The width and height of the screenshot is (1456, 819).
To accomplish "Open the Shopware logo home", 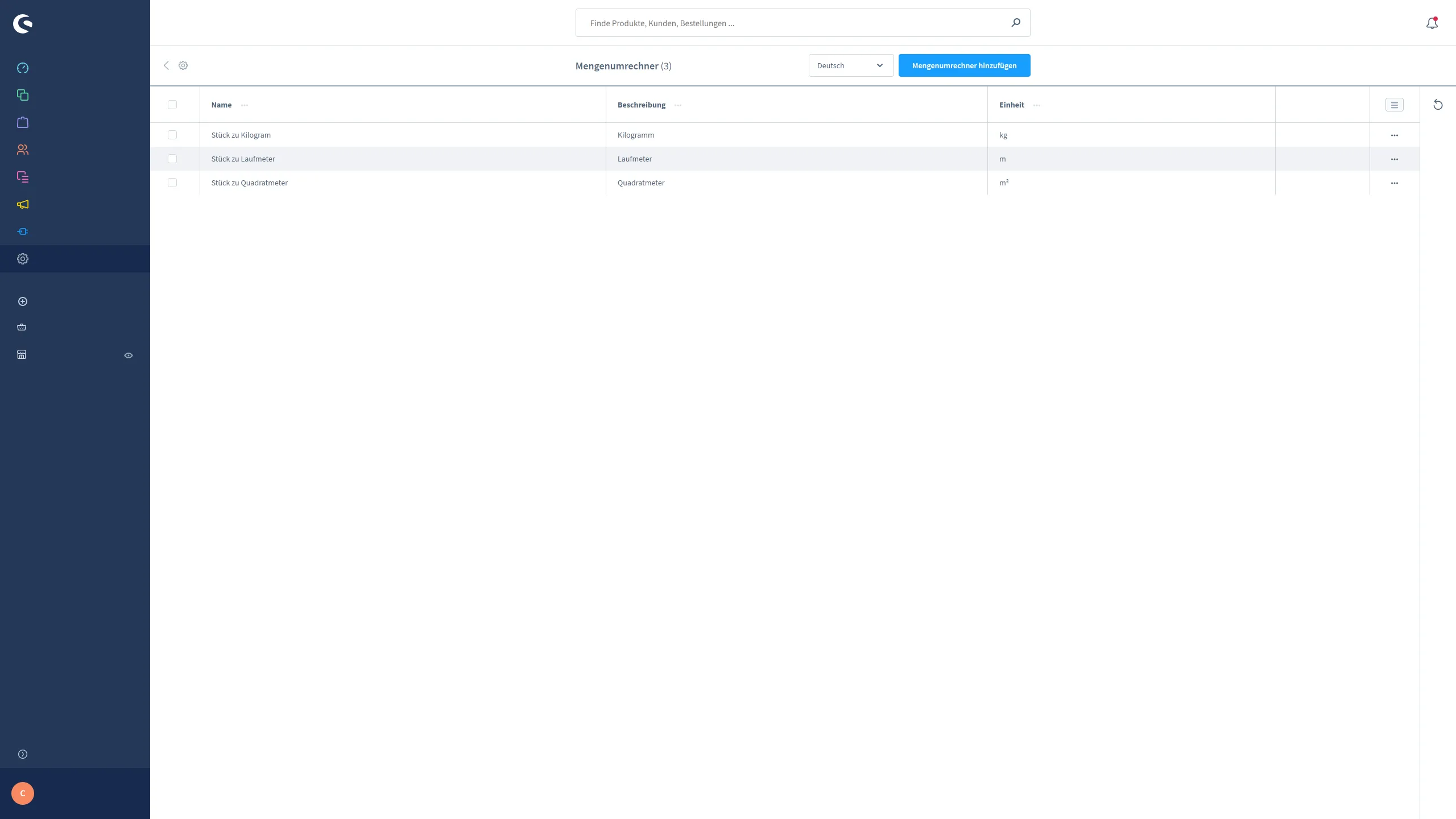I will pos(23,24).
